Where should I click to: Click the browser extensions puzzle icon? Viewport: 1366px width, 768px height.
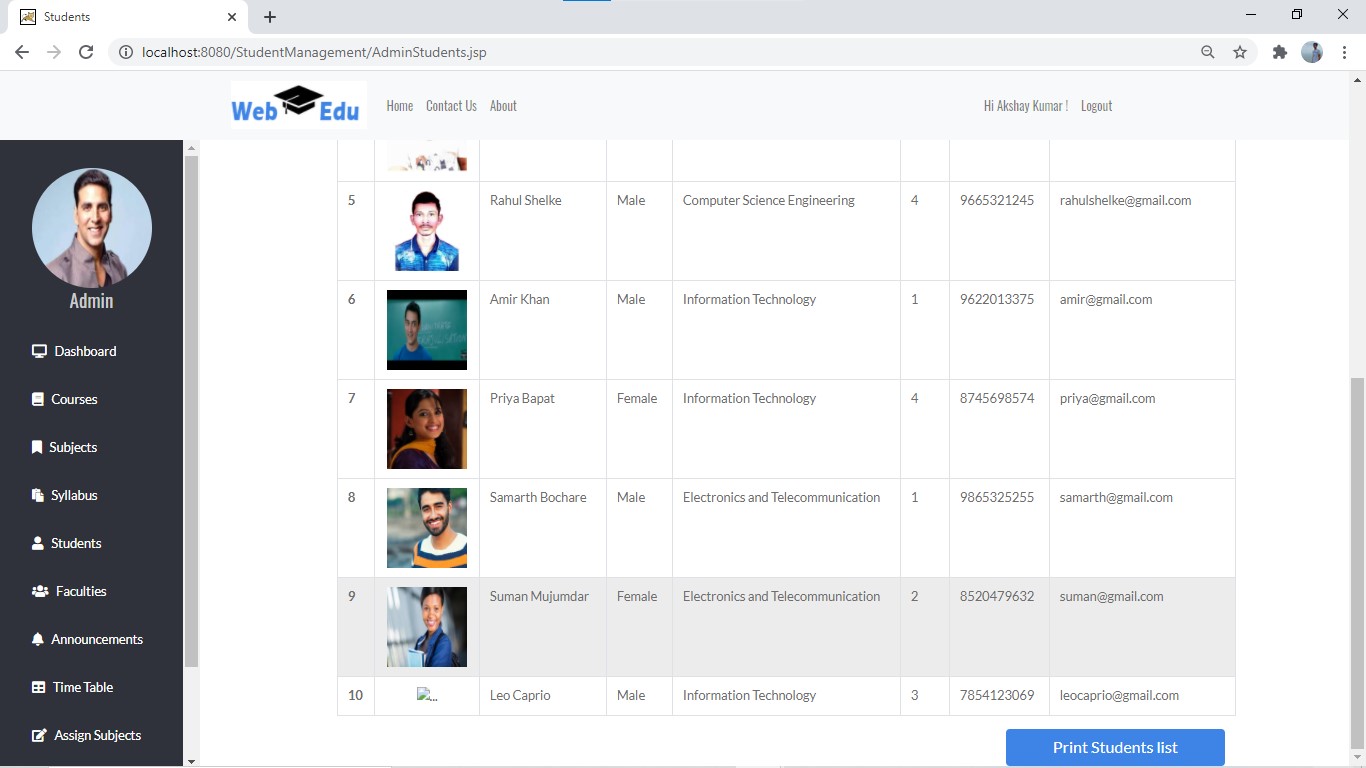(x=1280, y=51)
